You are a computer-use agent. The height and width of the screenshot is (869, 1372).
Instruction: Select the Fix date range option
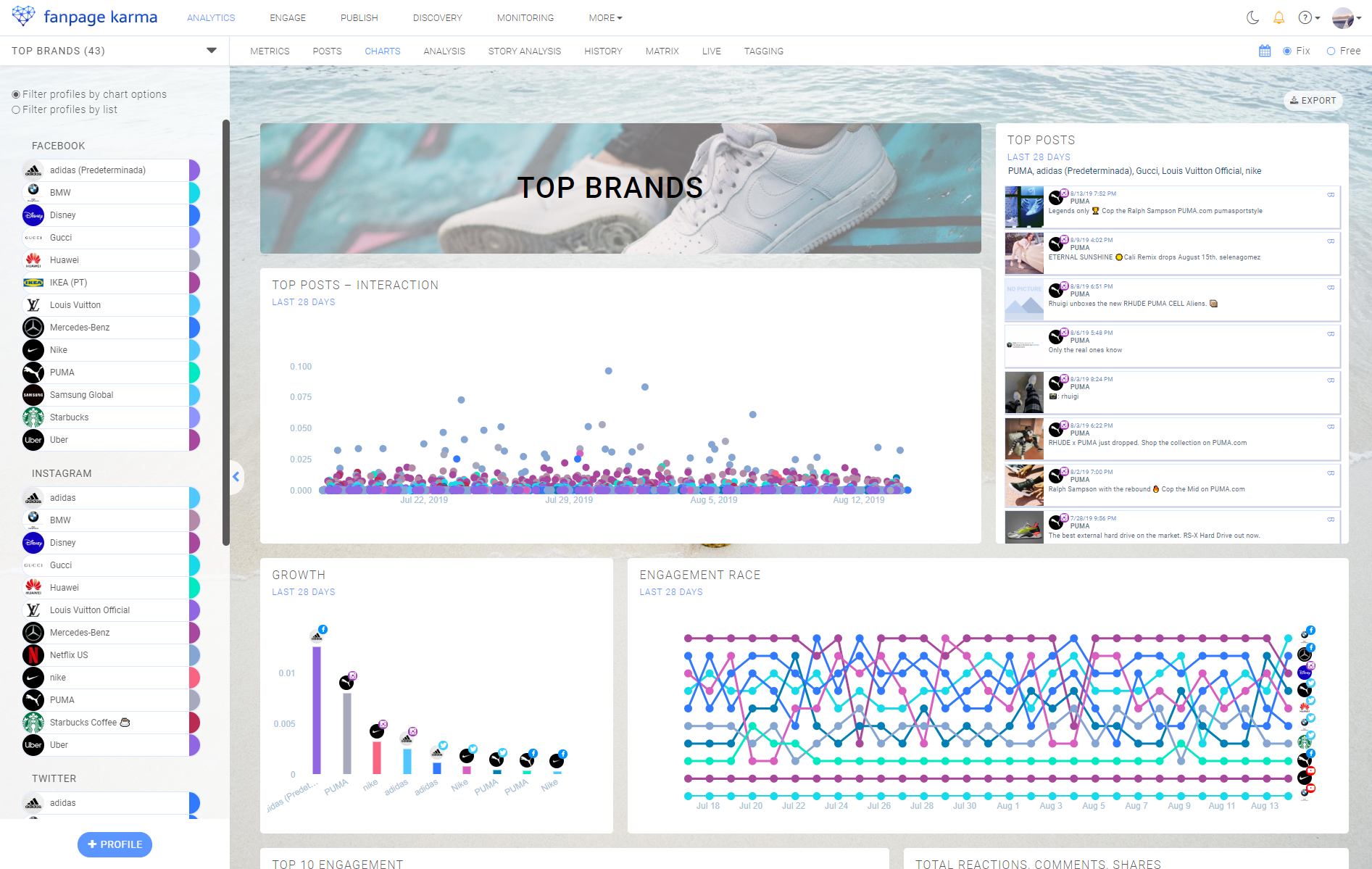(x=1286, y=51)
